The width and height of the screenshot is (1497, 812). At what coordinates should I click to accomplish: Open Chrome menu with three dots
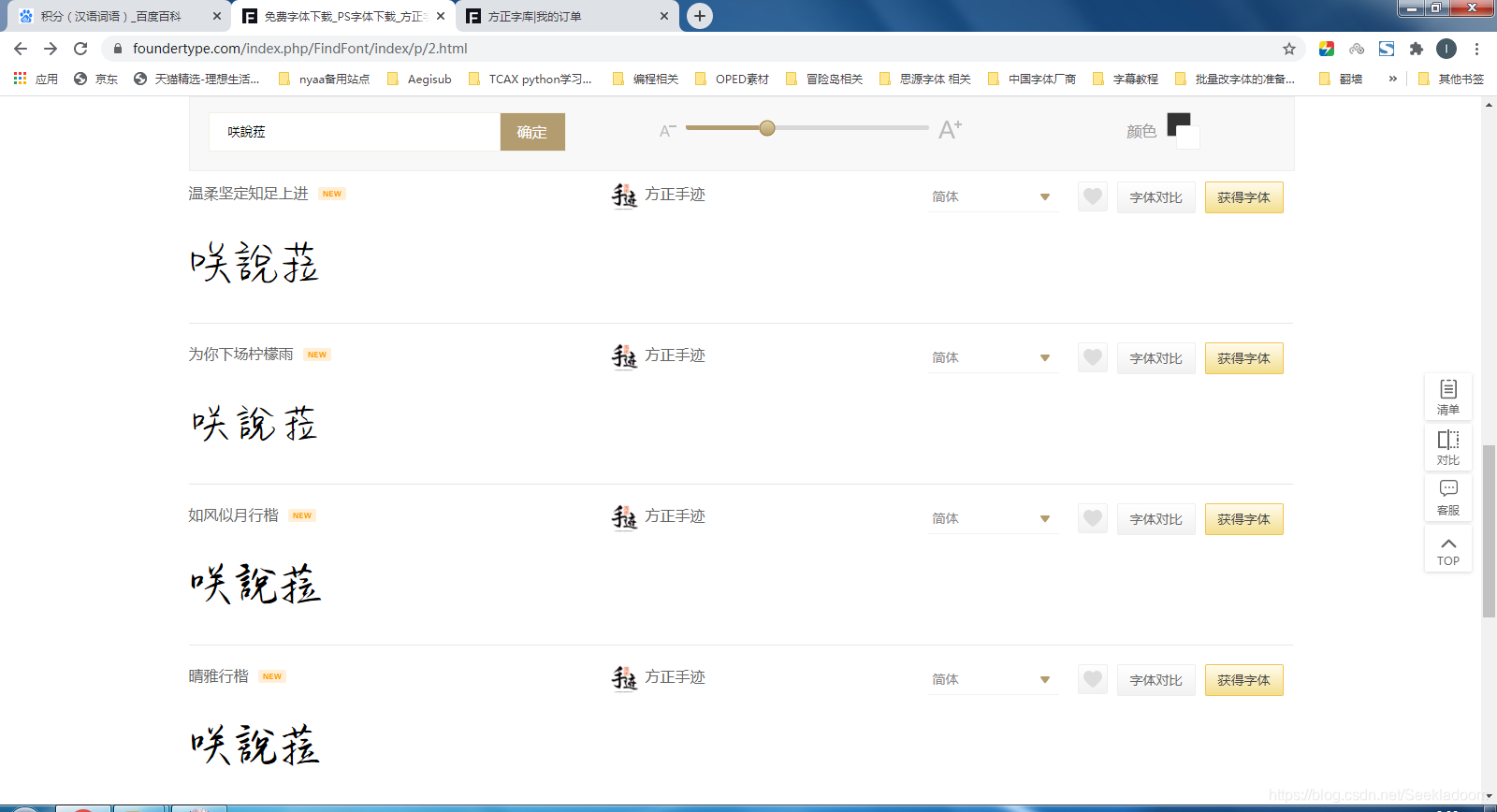tap(1476, 49)
